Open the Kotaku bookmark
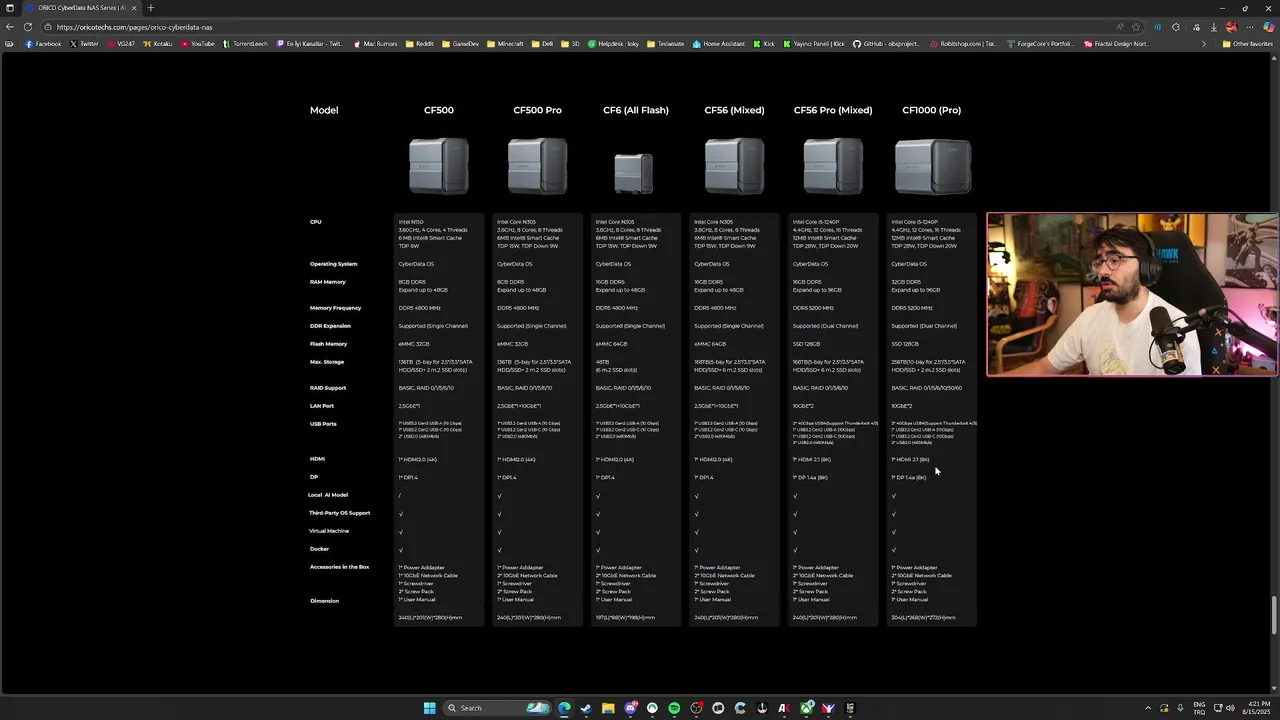The image size is (1280, 720). pos(158,44)
